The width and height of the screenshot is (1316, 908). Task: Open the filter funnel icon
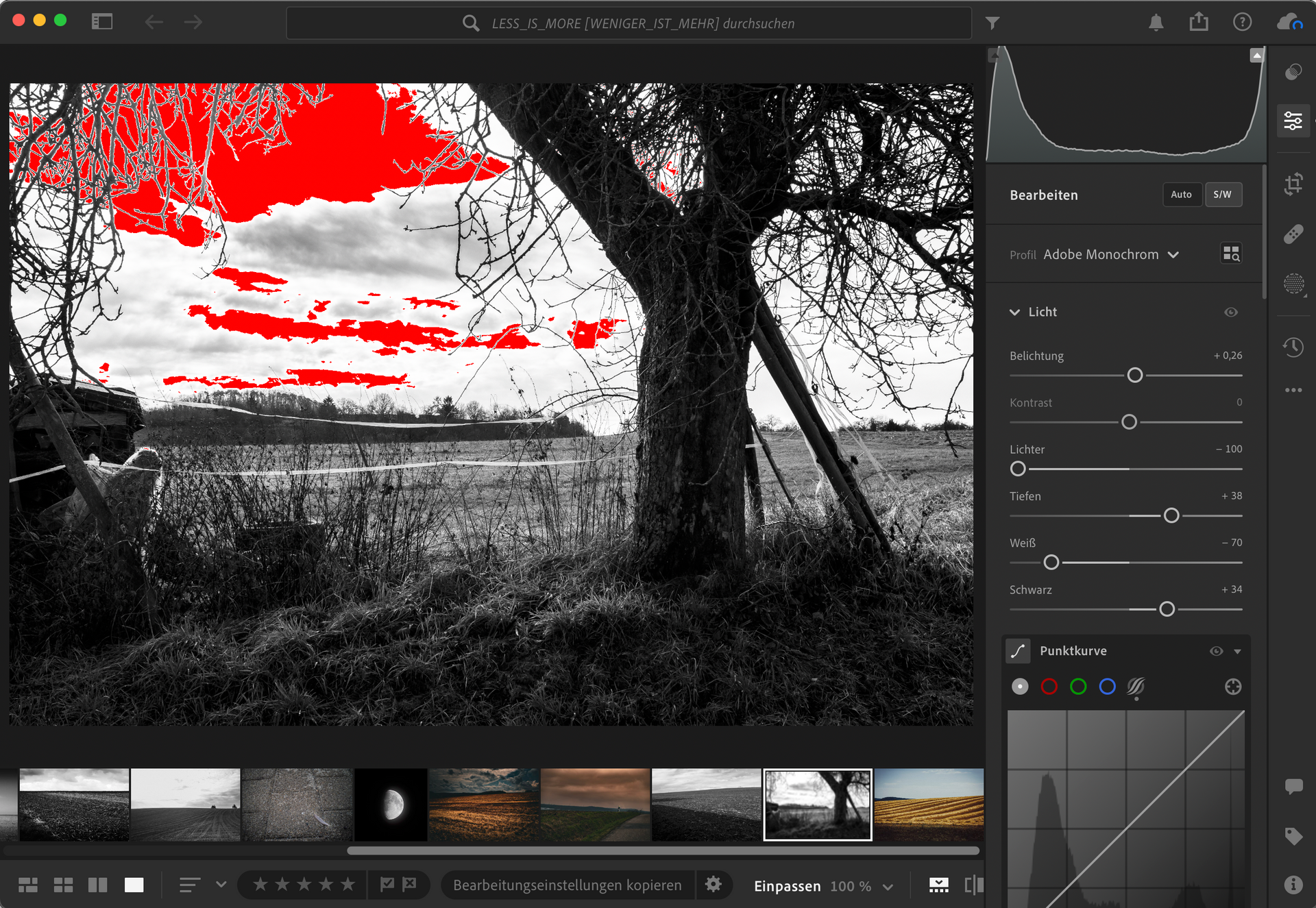click(992, 23)
